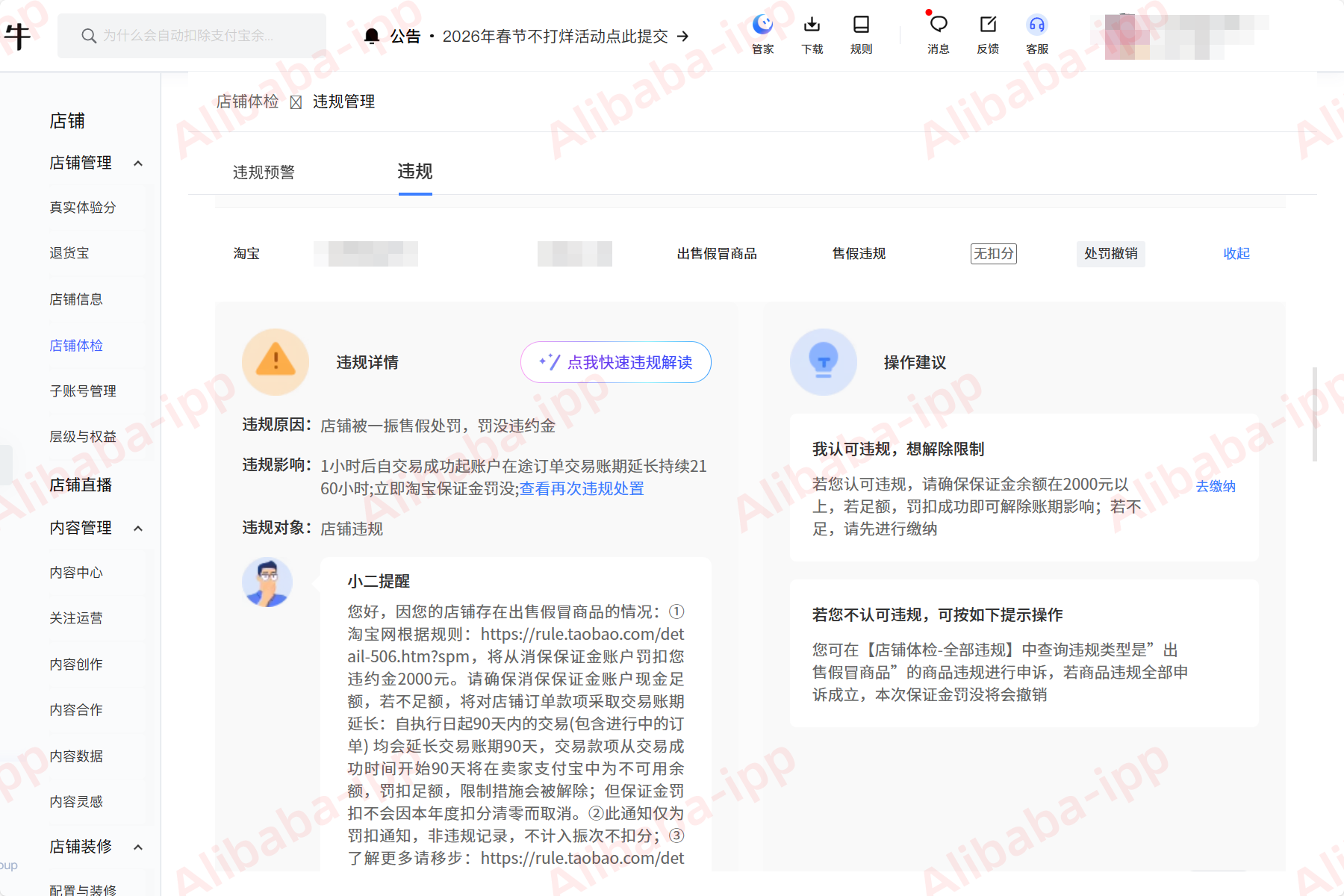Viewport: 1344px width, 896px height.
Task: Click the 无扣分 tag
Action: click(x=994, y=254)
